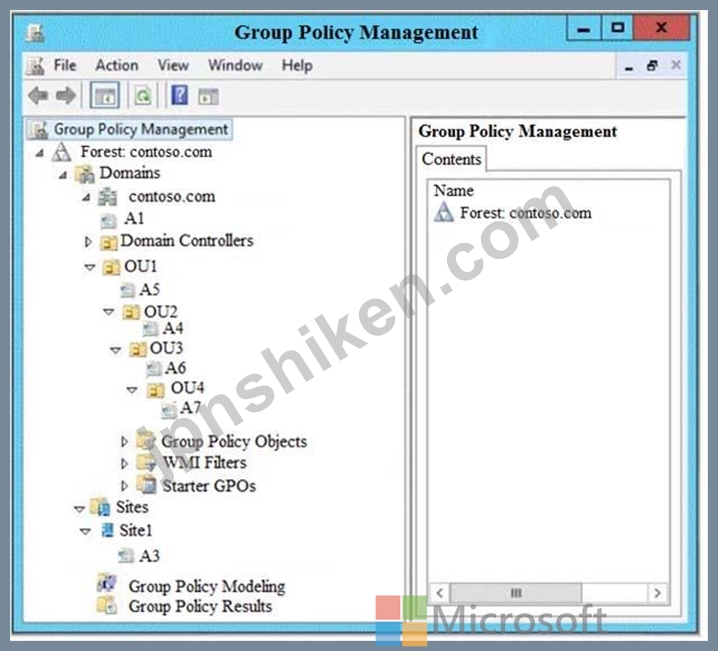The width and height of the screenshot is (718, 651).
Task: Click the Group Policy Results icon
Action: coord(106,605)
